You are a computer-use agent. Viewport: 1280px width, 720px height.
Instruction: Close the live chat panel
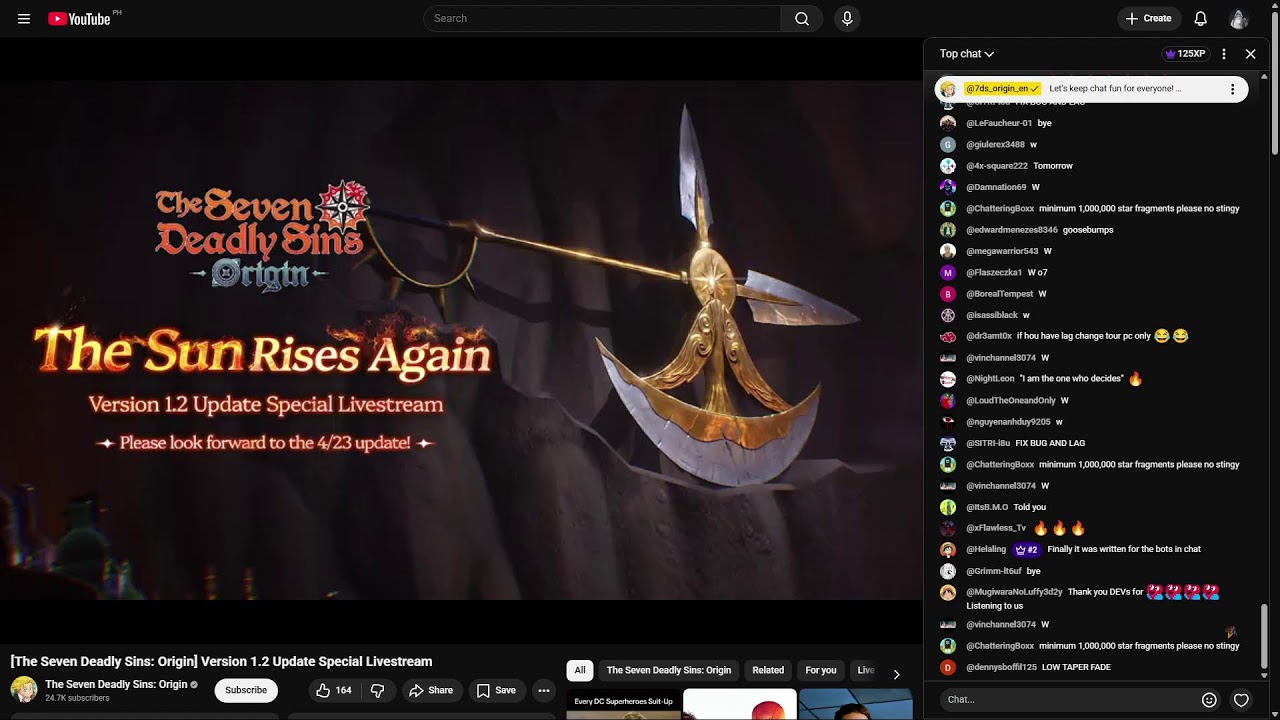coord(1251,54)
